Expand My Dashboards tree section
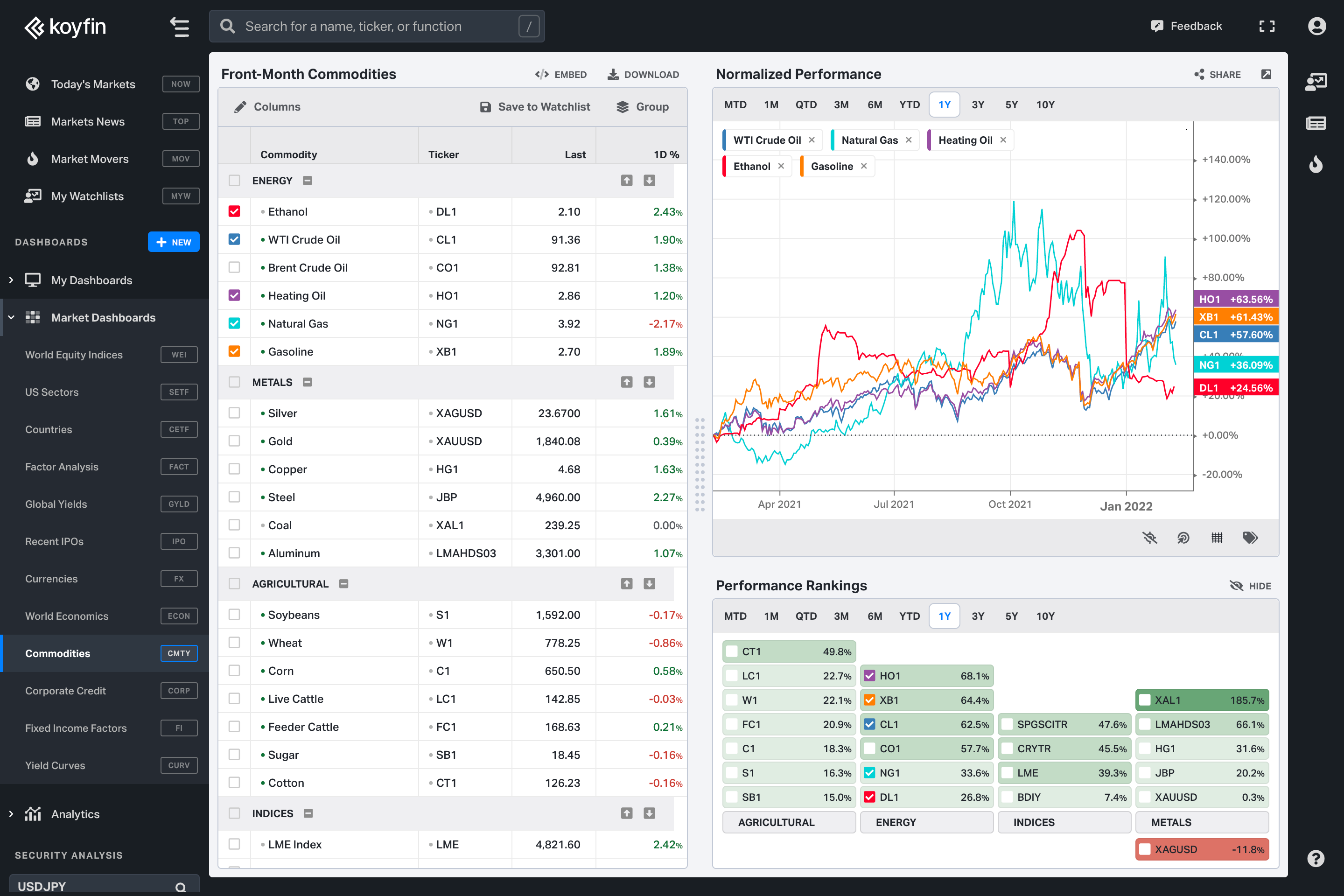The width and height of the screenshot is (1344, 896). click(x=11, y=280)
